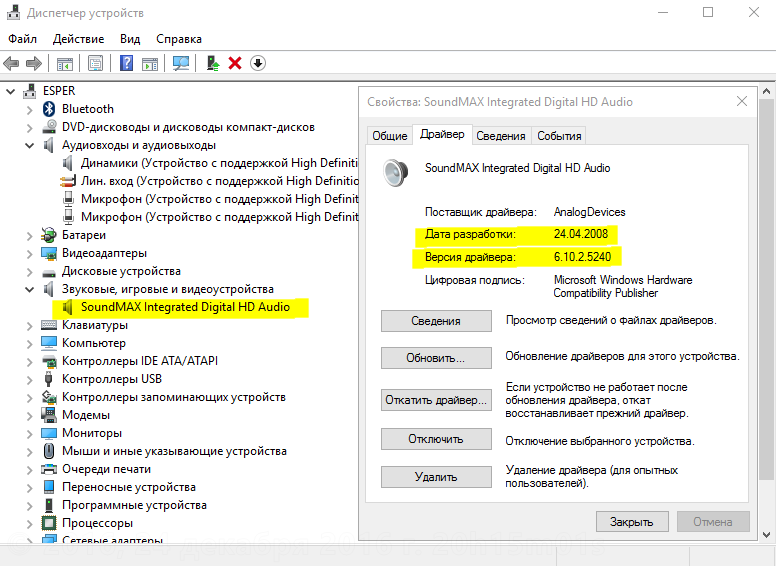The image size is (776, 566).
Task: Select the Драйвер tab
Action: (x=442, y=134)
